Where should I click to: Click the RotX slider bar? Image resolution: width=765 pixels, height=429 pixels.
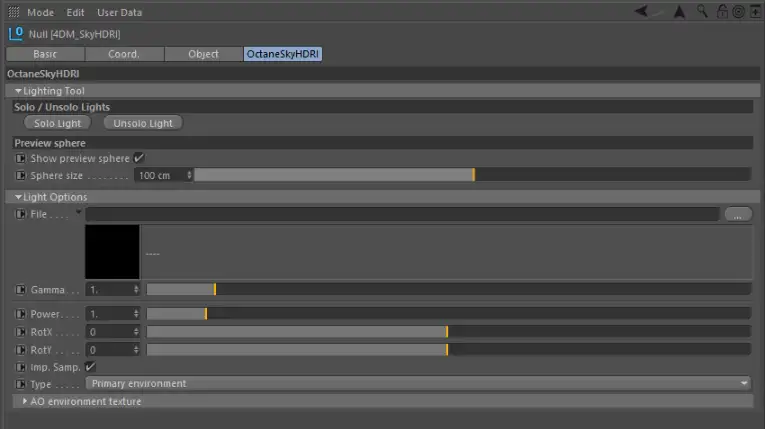(448, 332)
